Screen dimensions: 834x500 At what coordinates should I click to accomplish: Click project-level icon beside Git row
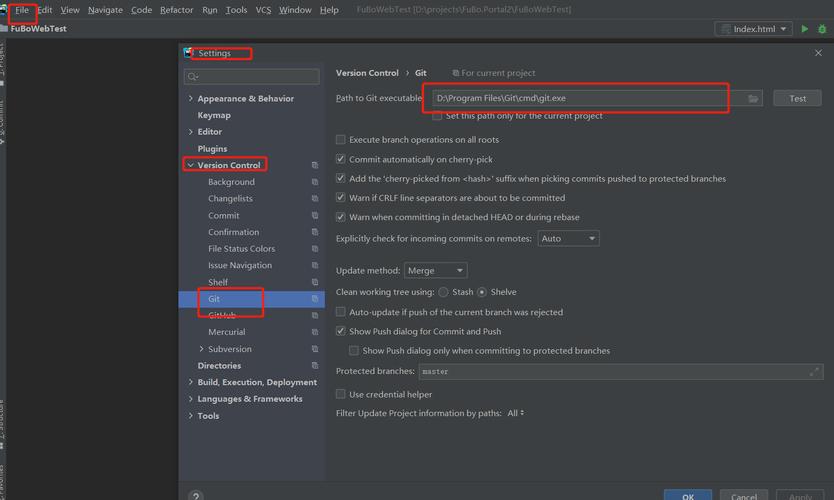[x=315, y=299]
